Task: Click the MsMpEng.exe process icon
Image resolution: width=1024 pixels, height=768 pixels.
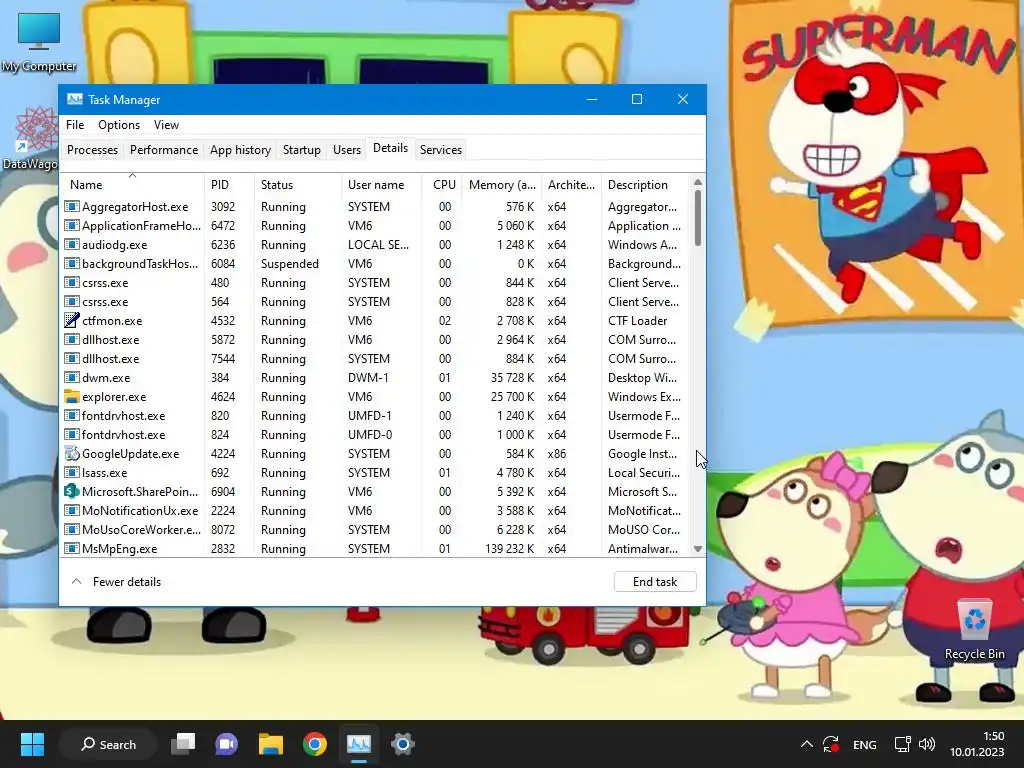Action: (x=72, y=549)
